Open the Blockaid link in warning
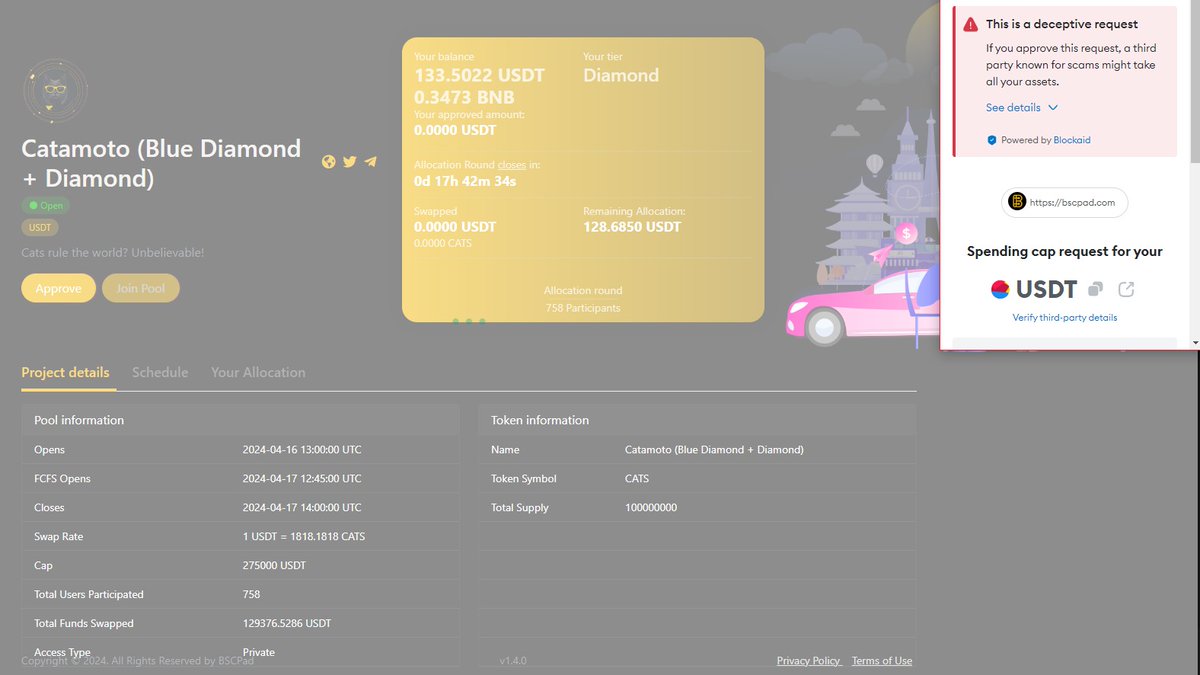This screenshot has width=1200, height=675. point(1072,140)
